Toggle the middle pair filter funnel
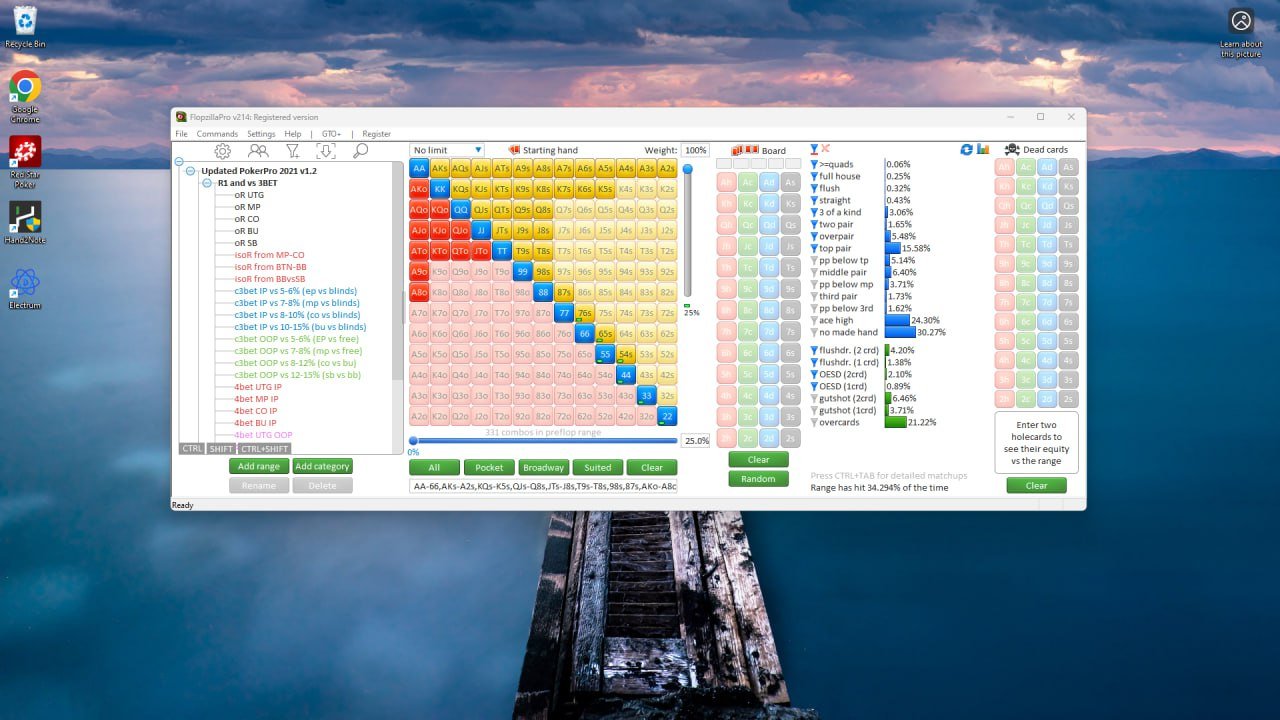The height and width of the screenshot is (720, 1280). pos(815,272)
